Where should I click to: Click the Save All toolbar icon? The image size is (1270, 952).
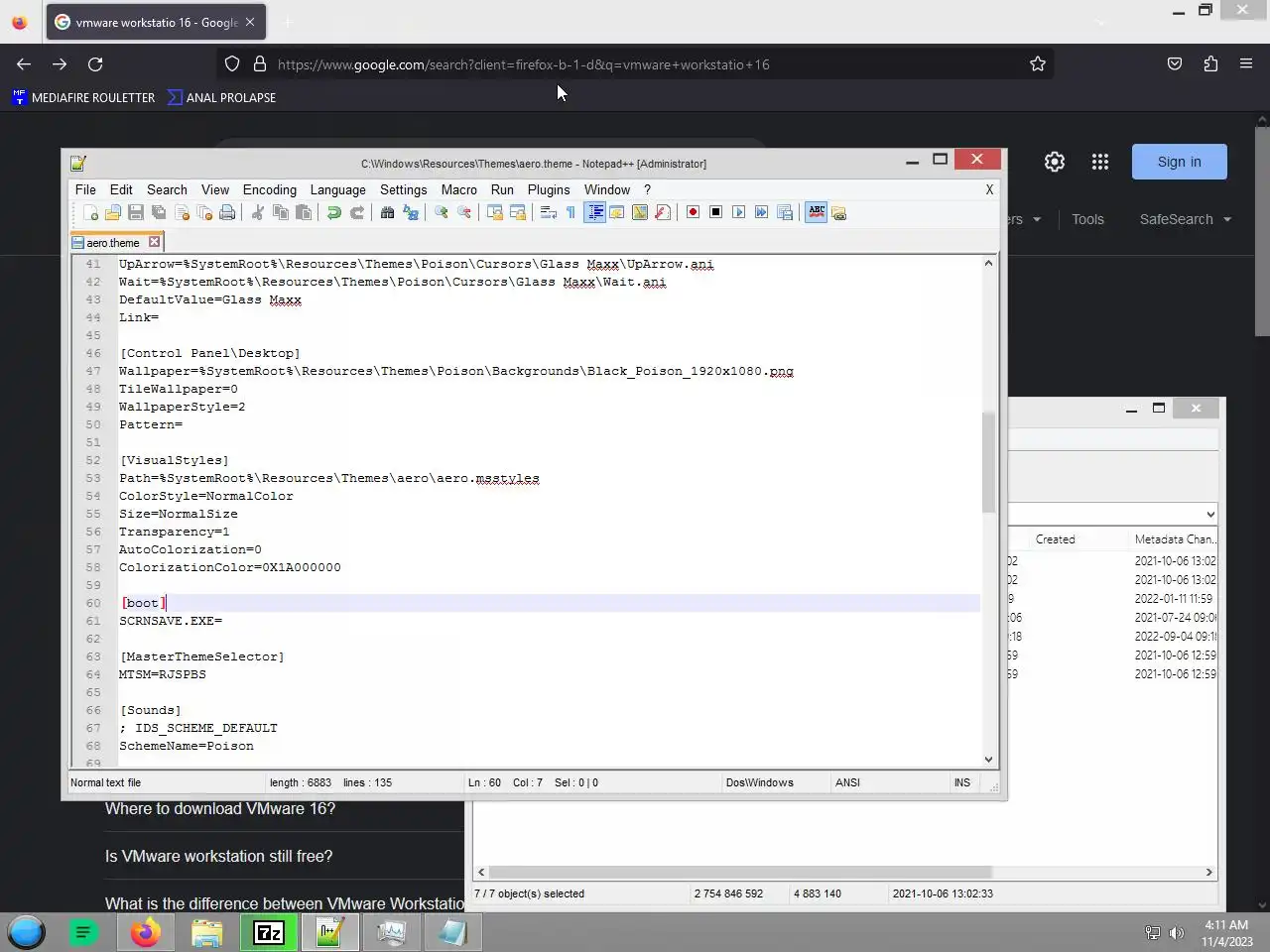[x=158, y=212]
